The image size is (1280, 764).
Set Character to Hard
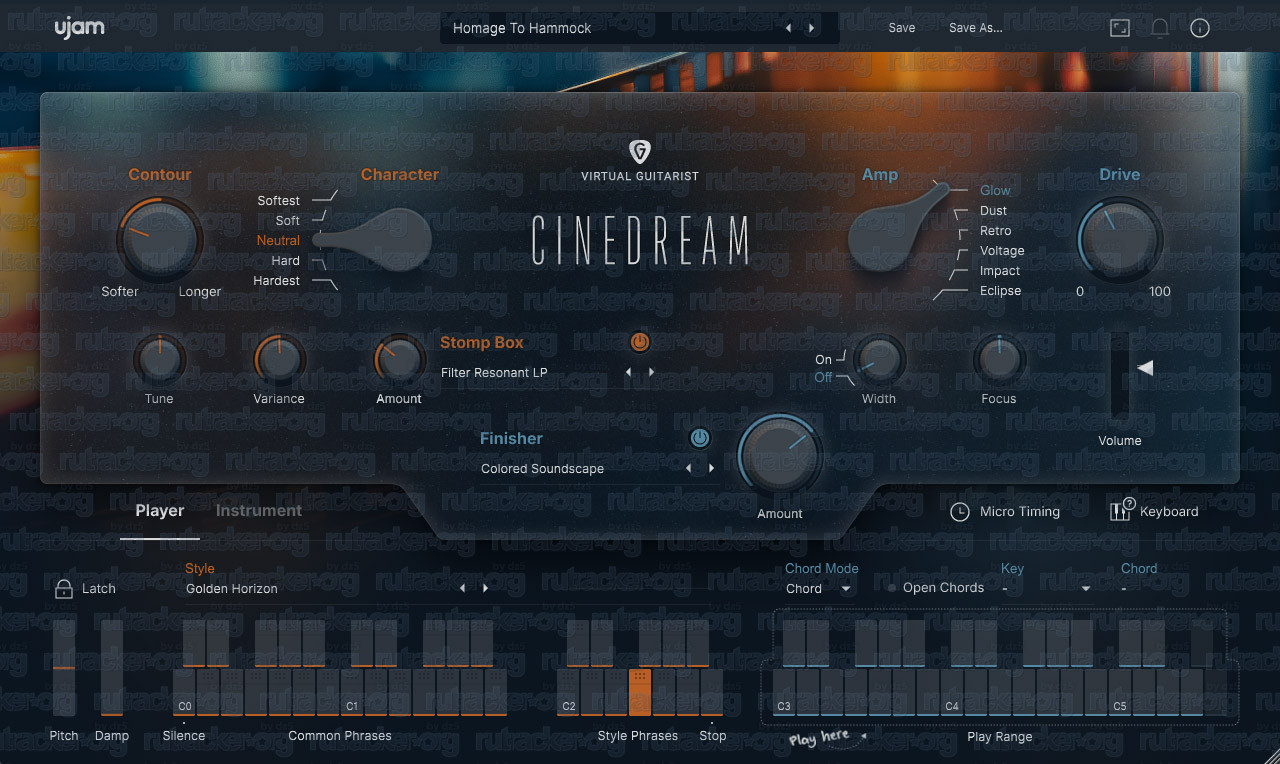(286, 260)
